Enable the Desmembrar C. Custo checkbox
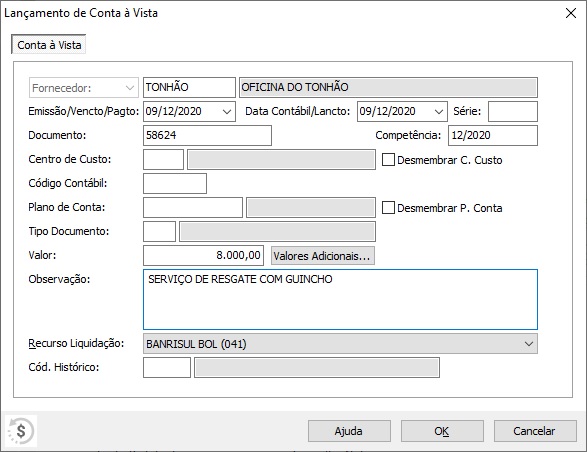The width and height of the screenshot is (587, 452). coord(388,160)
